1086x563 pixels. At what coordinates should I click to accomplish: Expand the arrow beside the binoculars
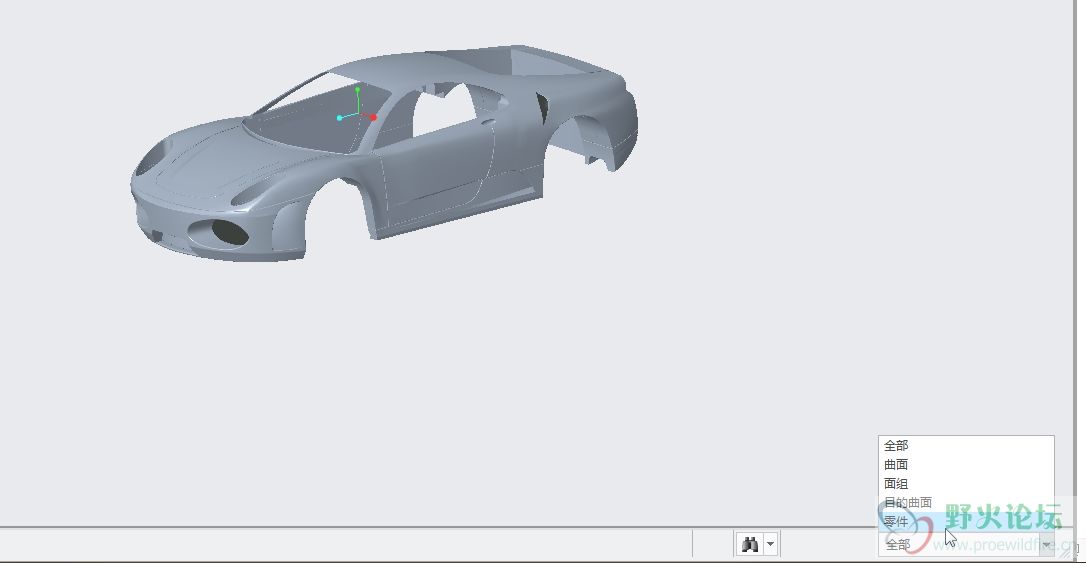pos(770,544)
